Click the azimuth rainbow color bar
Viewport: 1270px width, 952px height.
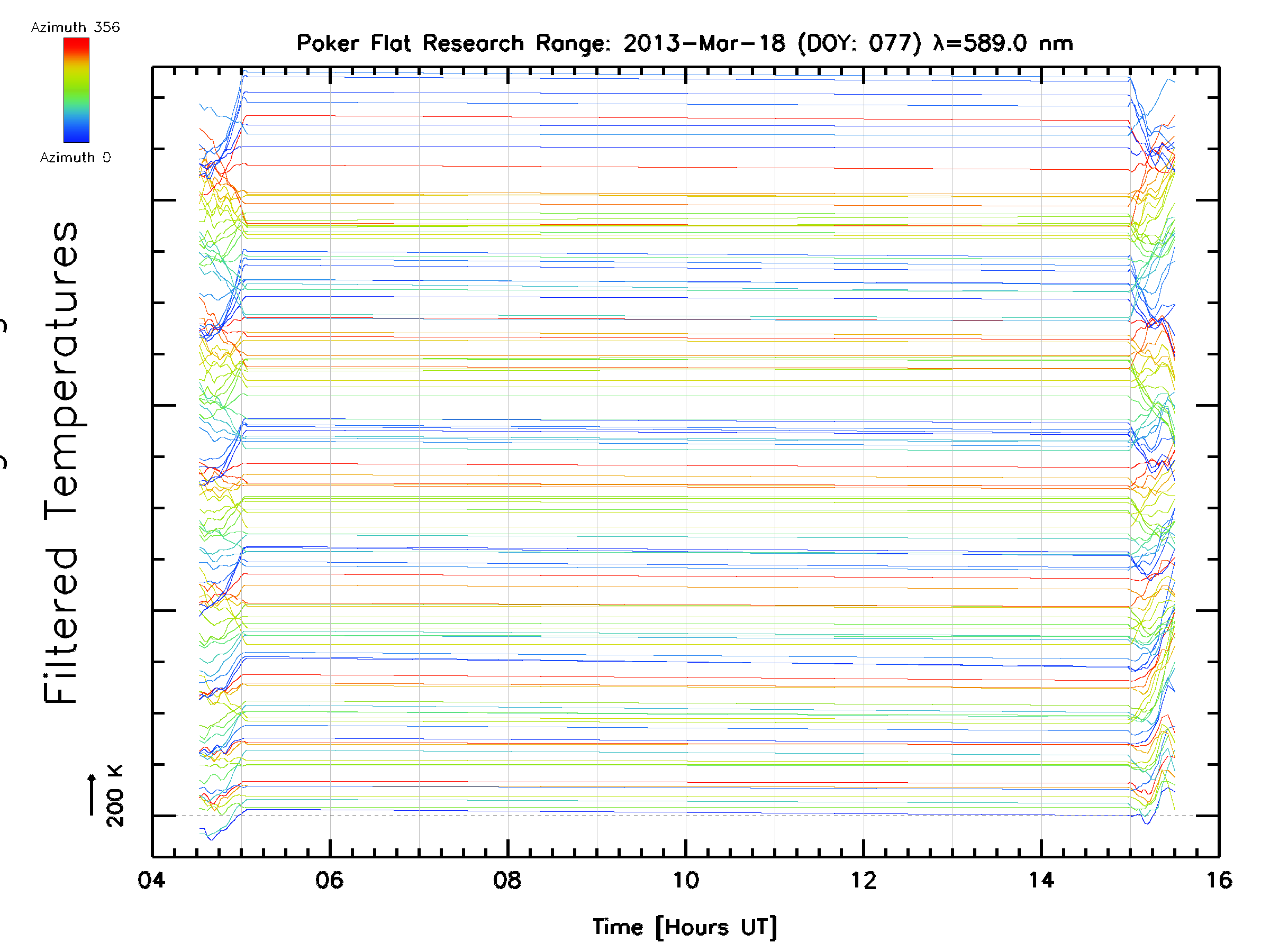pyautogui.click(x=76, y=90)
